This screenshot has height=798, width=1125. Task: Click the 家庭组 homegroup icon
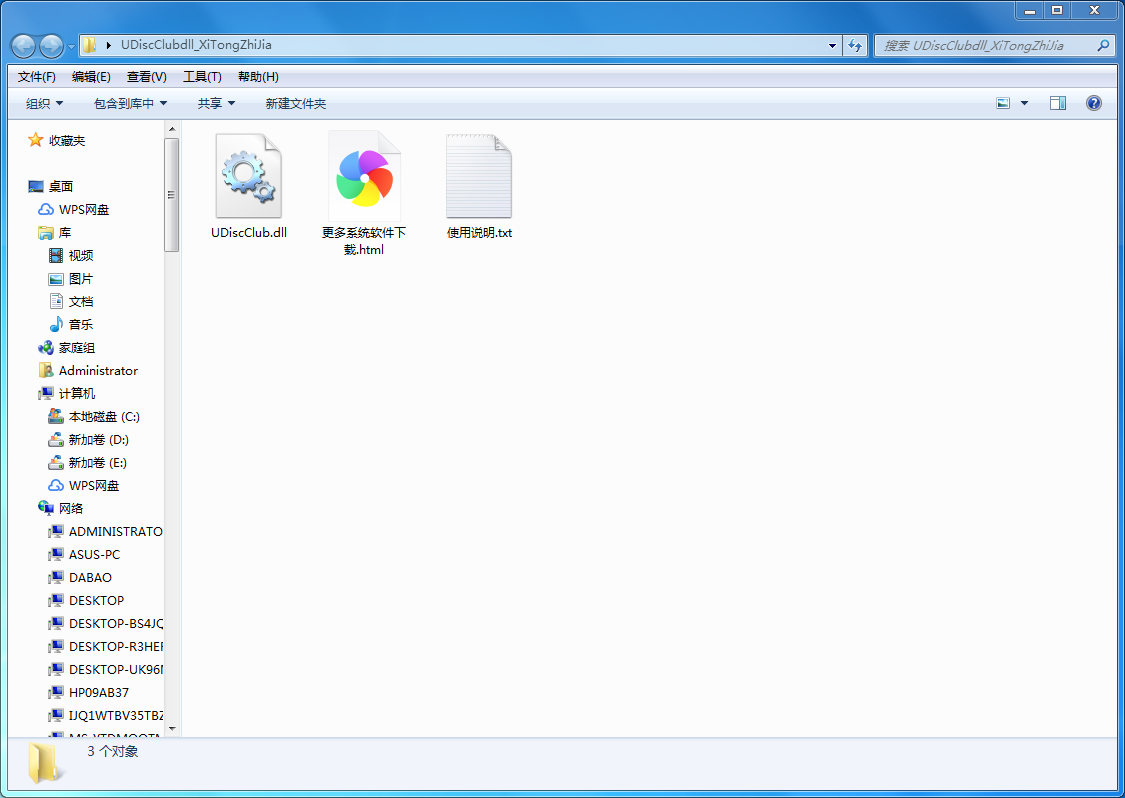(x=46, y=347)
